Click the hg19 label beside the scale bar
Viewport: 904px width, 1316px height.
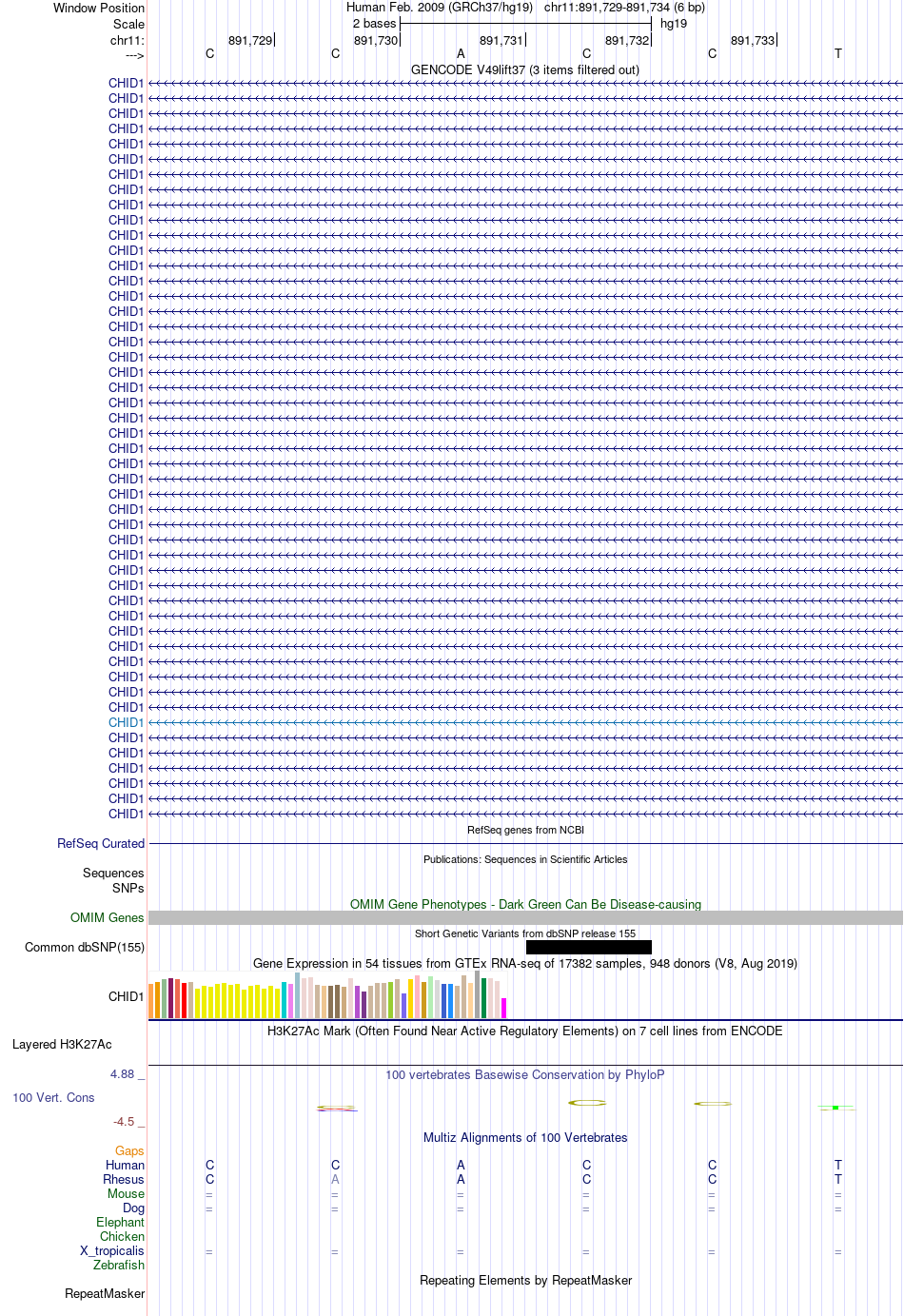coord(674,23)
